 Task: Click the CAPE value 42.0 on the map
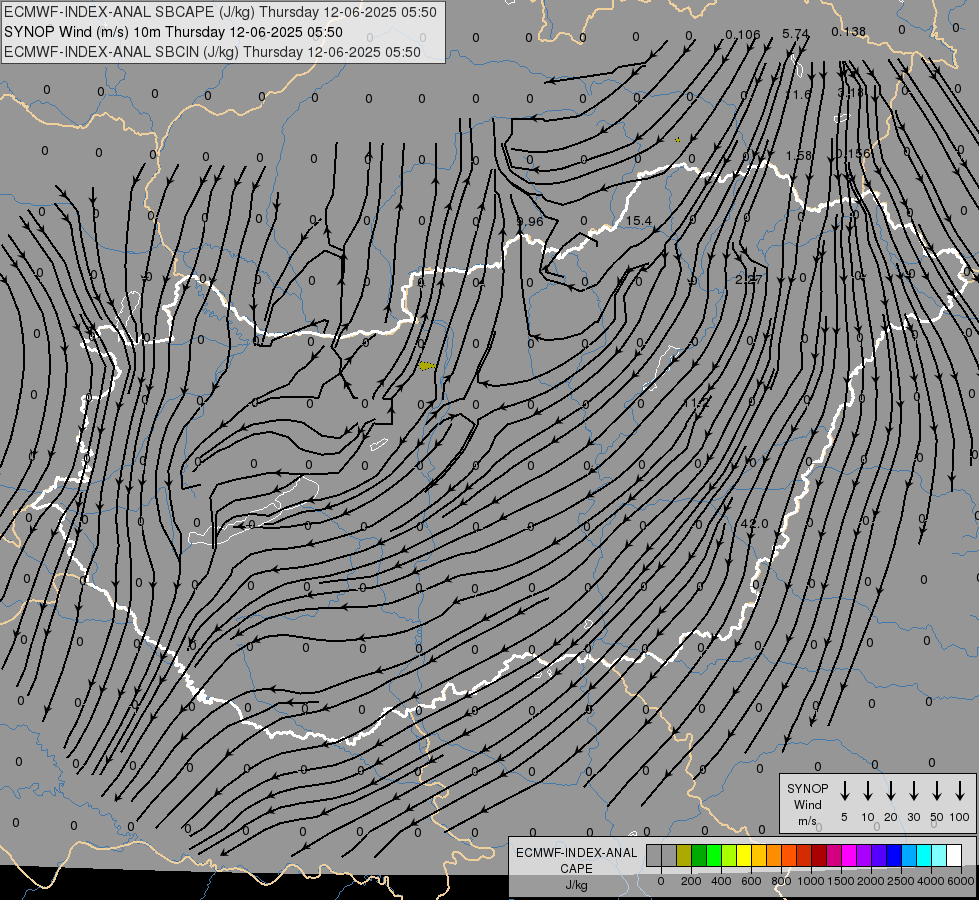[754, 523]
